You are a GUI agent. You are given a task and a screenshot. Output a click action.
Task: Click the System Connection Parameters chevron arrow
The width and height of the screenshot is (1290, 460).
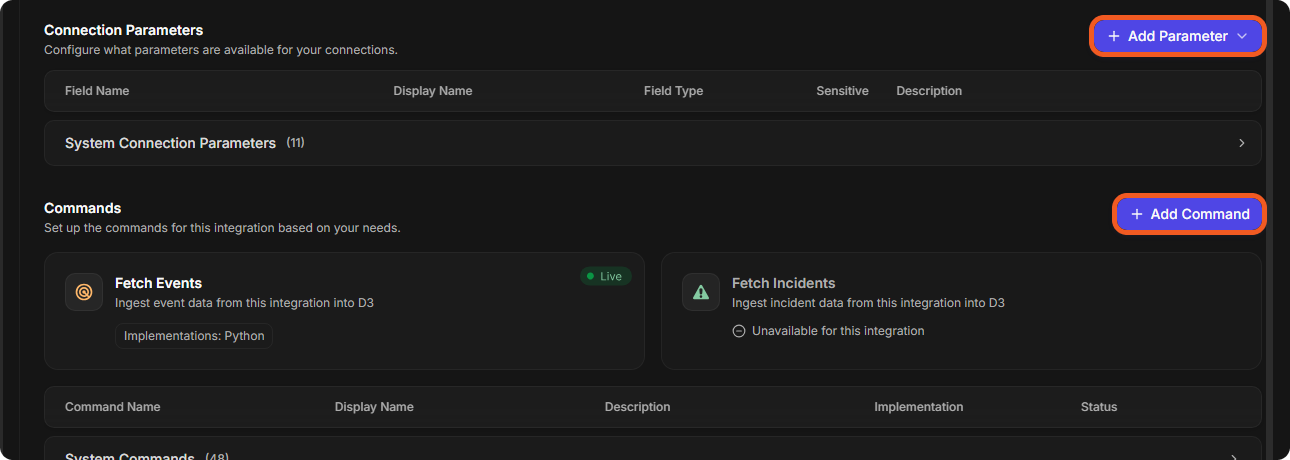[1242, 143]
